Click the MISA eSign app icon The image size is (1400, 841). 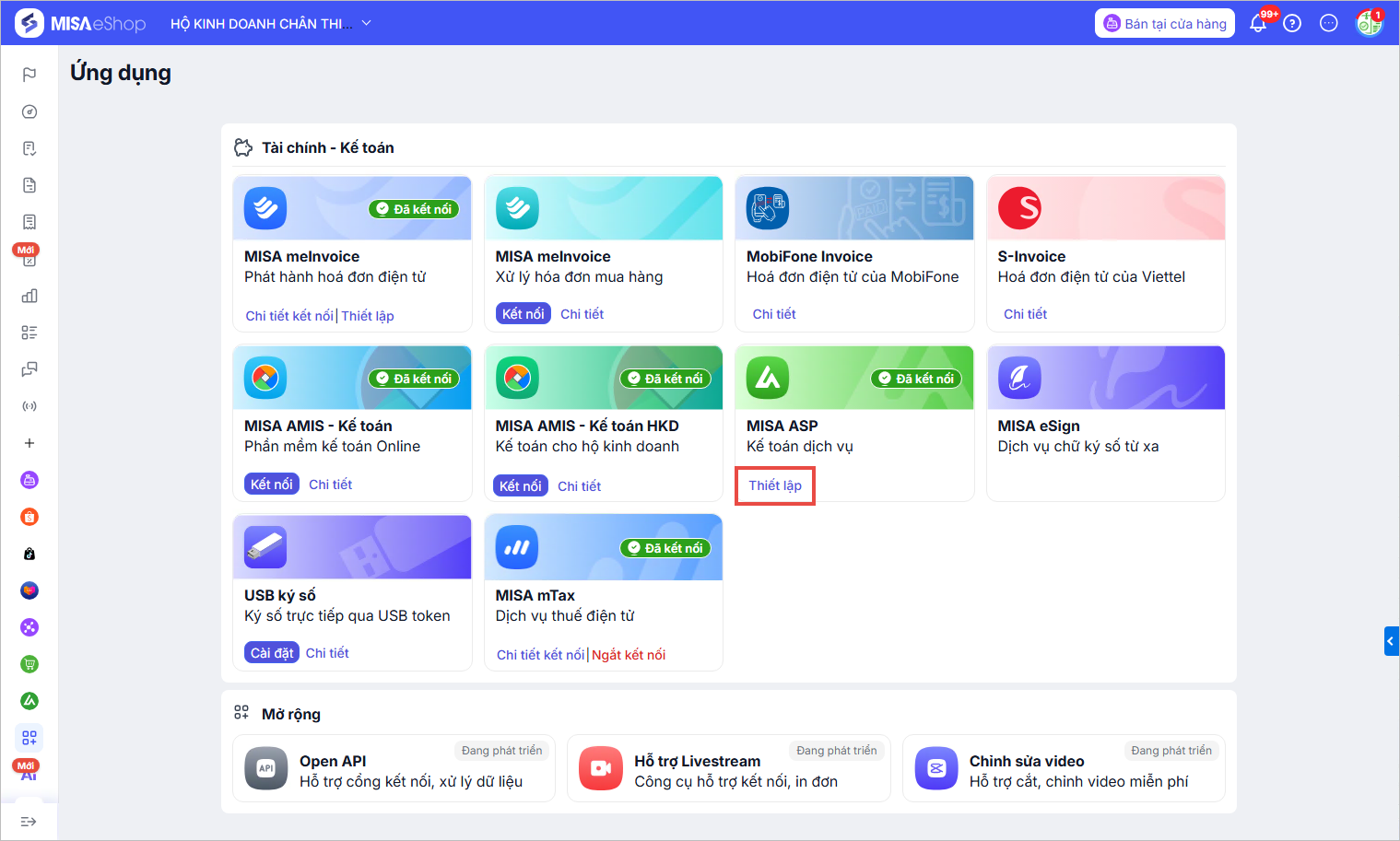[x=1019, y=378]
